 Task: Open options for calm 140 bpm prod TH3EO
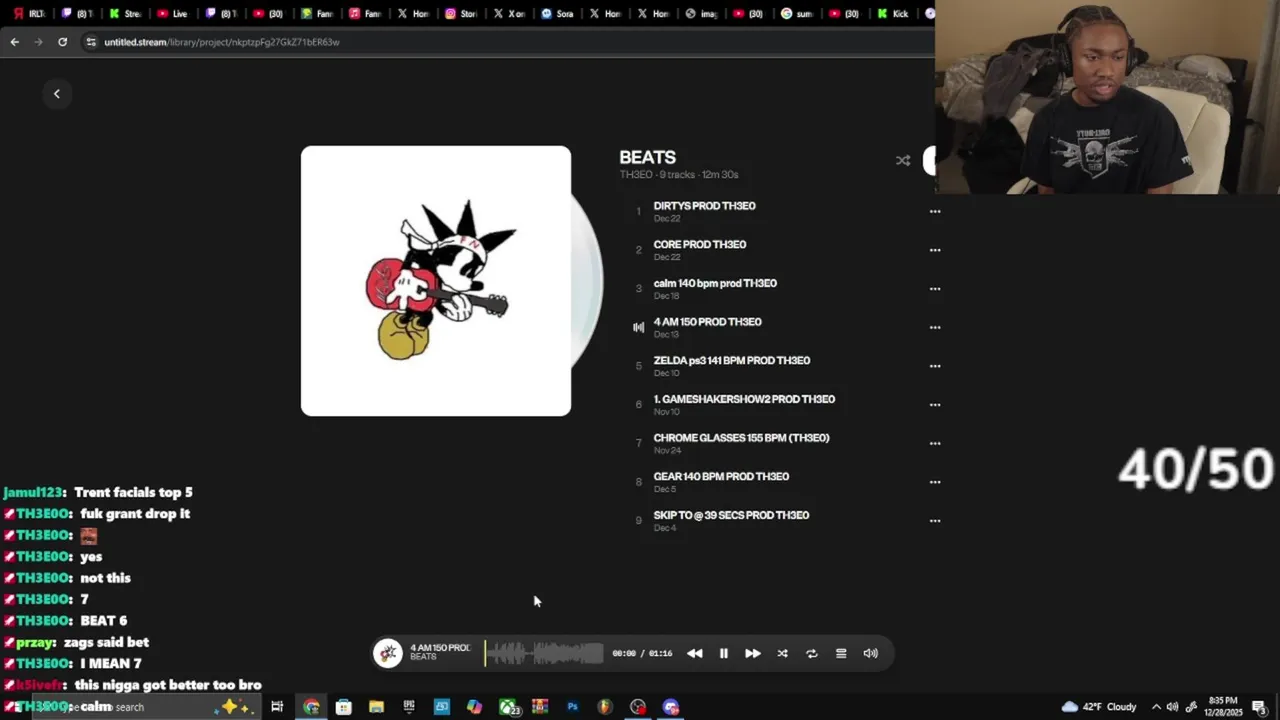(935, 289)
